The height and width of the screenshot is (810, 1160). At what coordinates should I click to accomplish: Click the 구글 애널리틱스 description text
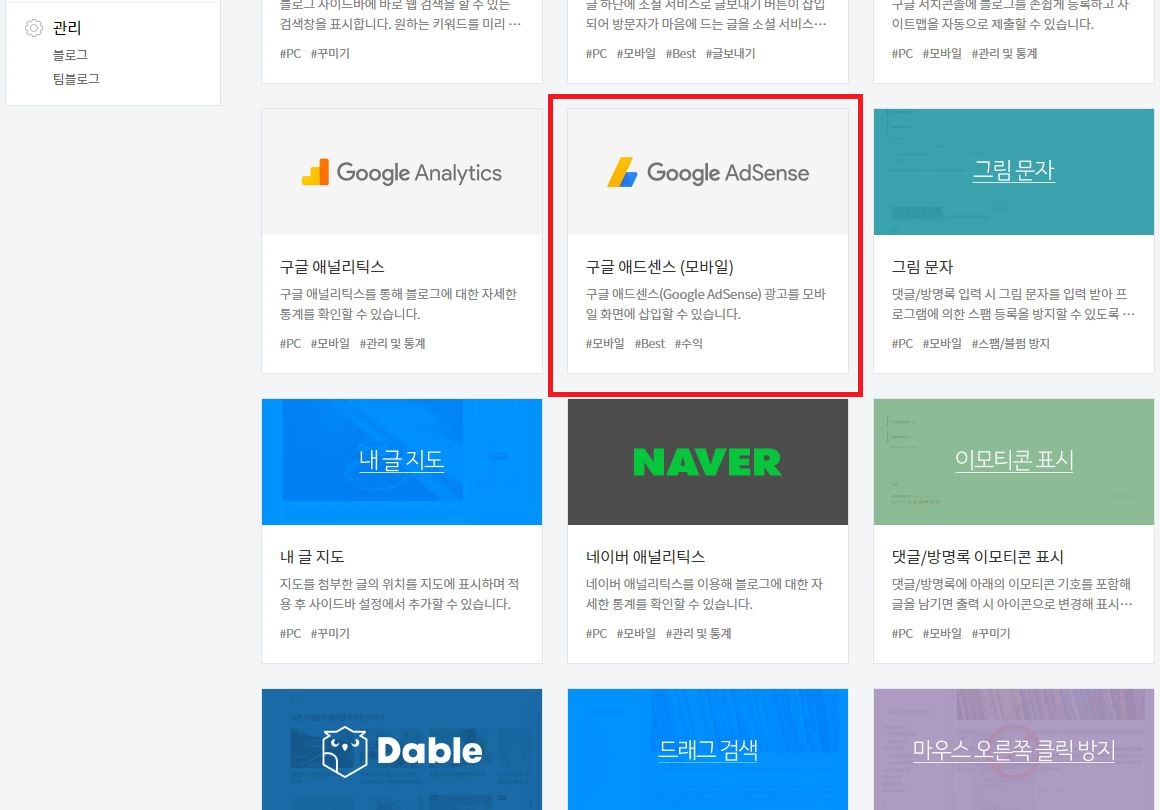pos(398,304)
